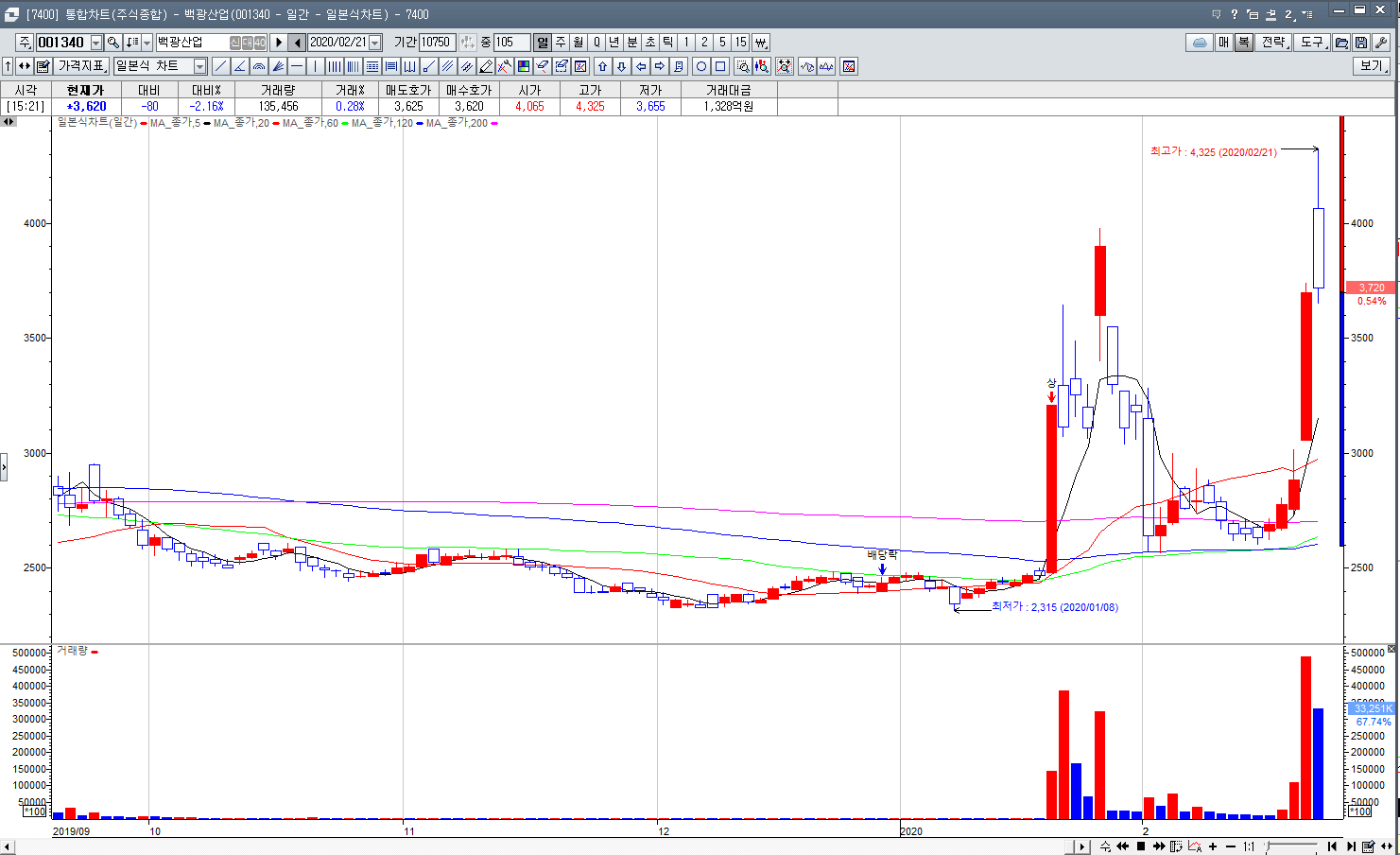Toggle the 복 button

1244,43
